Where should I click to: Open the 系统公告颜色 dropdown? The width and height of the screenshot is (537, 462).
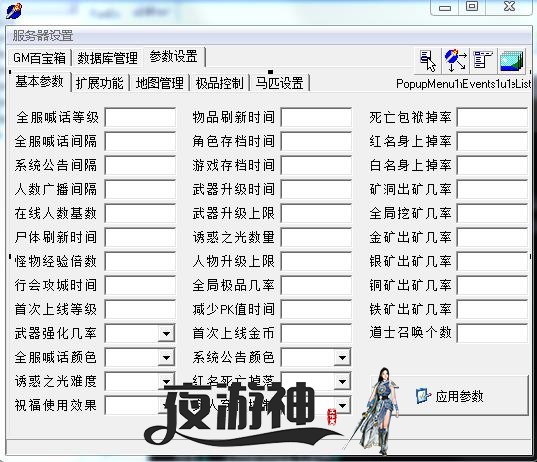pos(342,357)
